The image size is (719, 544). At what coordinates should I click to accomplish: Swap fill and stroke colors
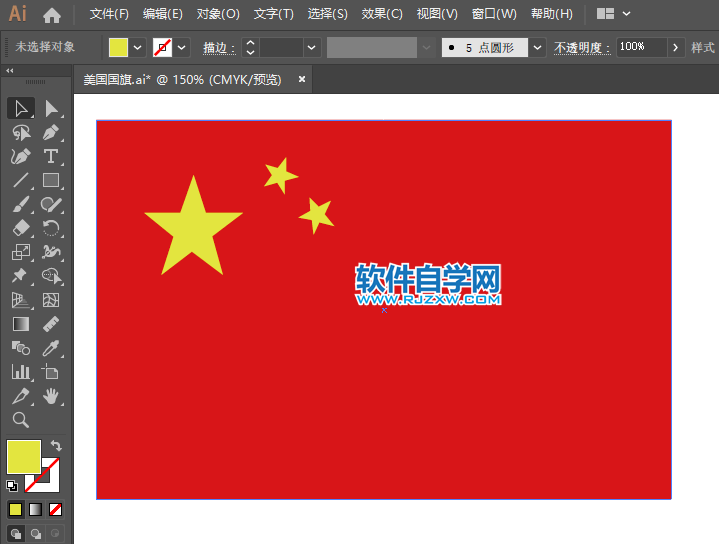56,445
